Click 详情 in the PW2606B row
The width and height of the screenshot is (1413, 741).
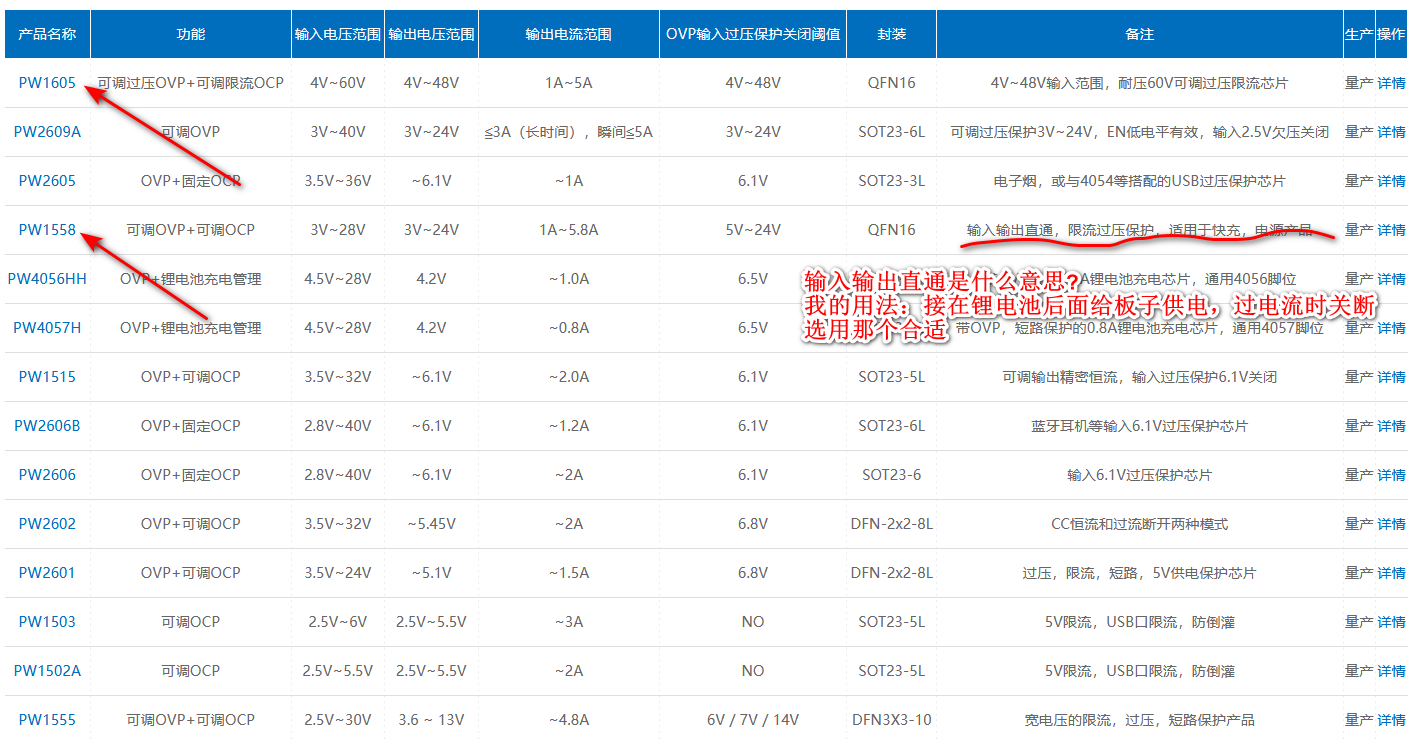(1391, 426)
